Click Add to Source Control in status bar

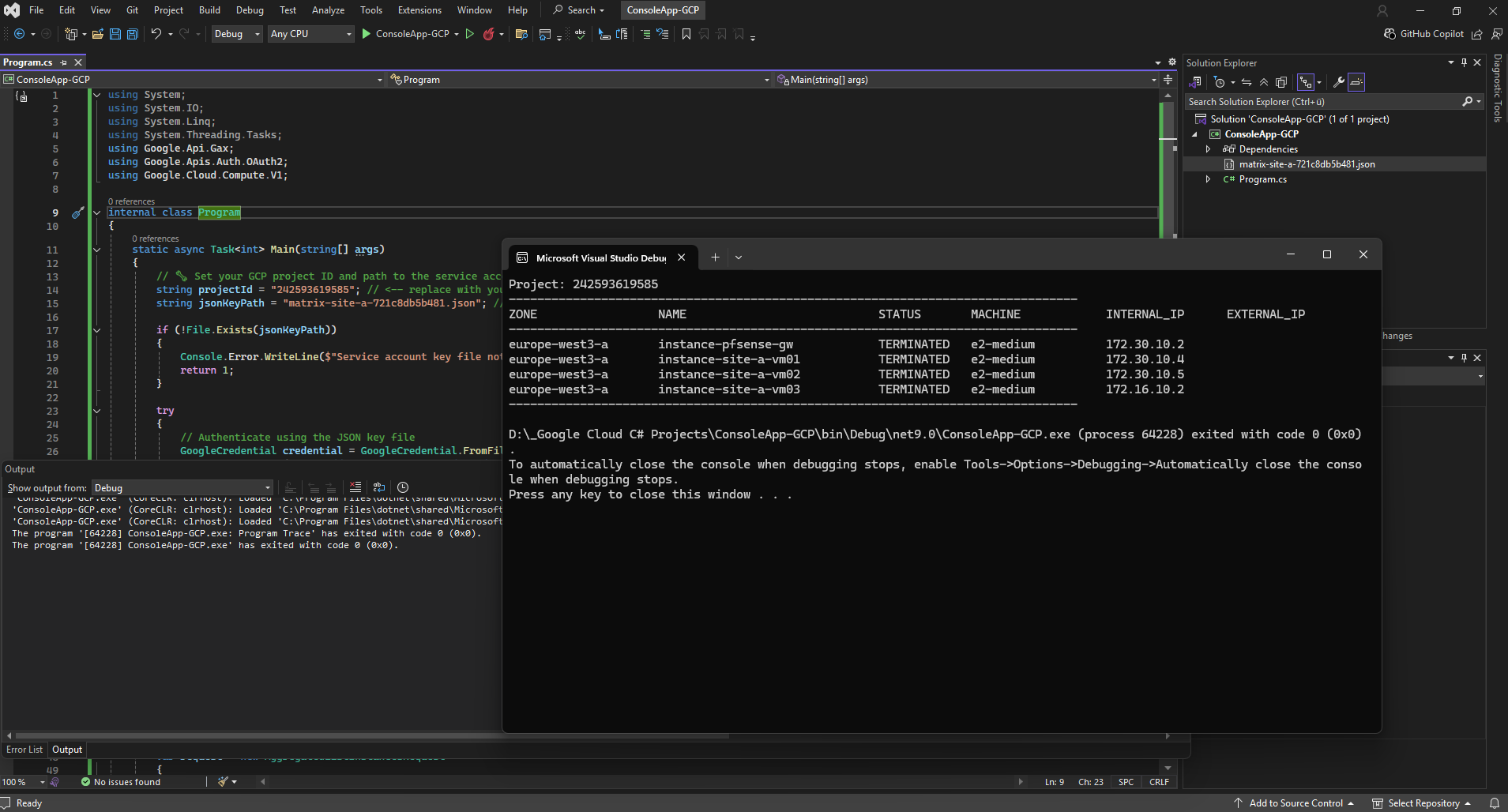tap(1296, 803)
